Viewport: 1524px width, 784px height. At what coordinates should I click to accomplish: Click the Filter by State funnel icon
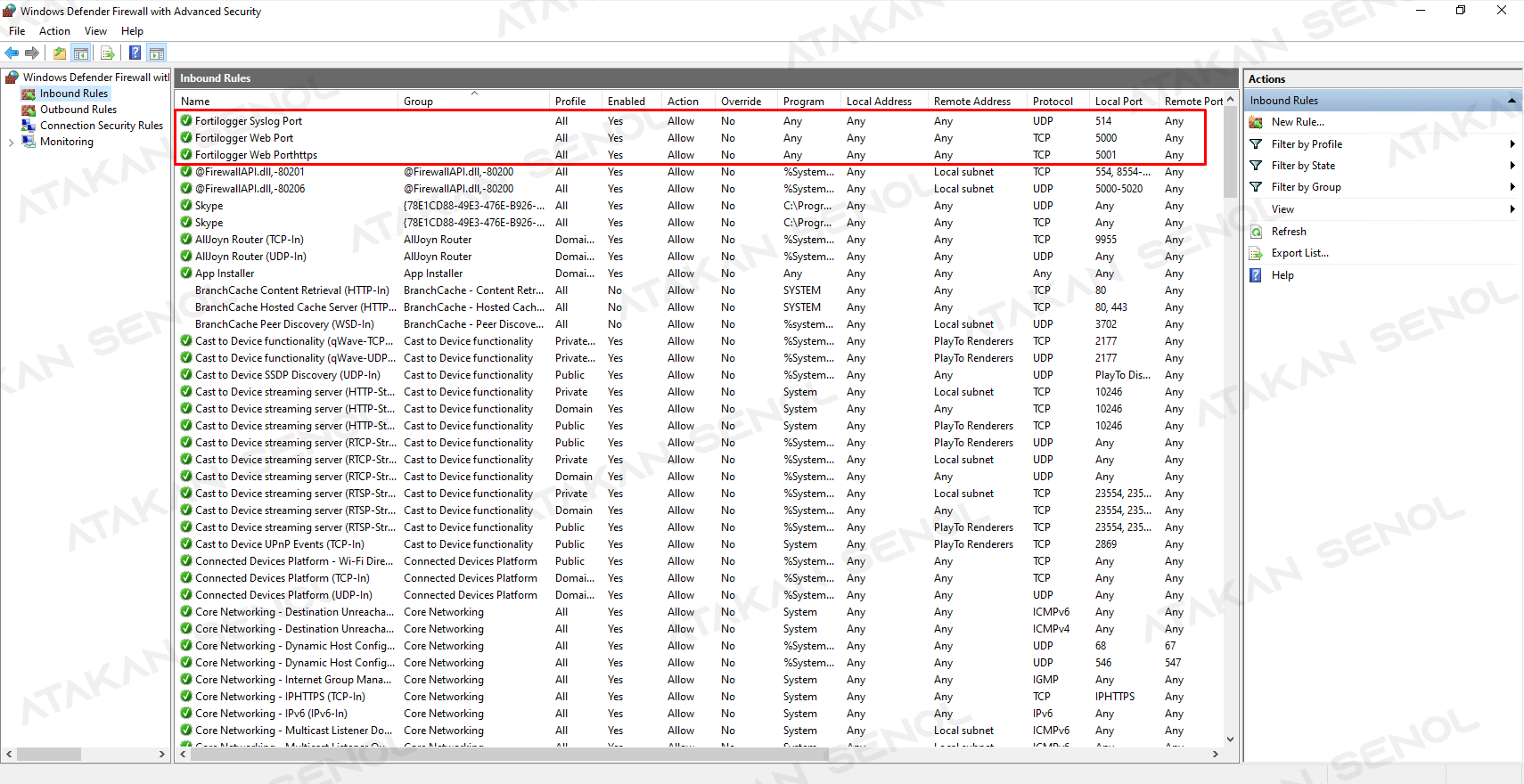[1256, 165]
